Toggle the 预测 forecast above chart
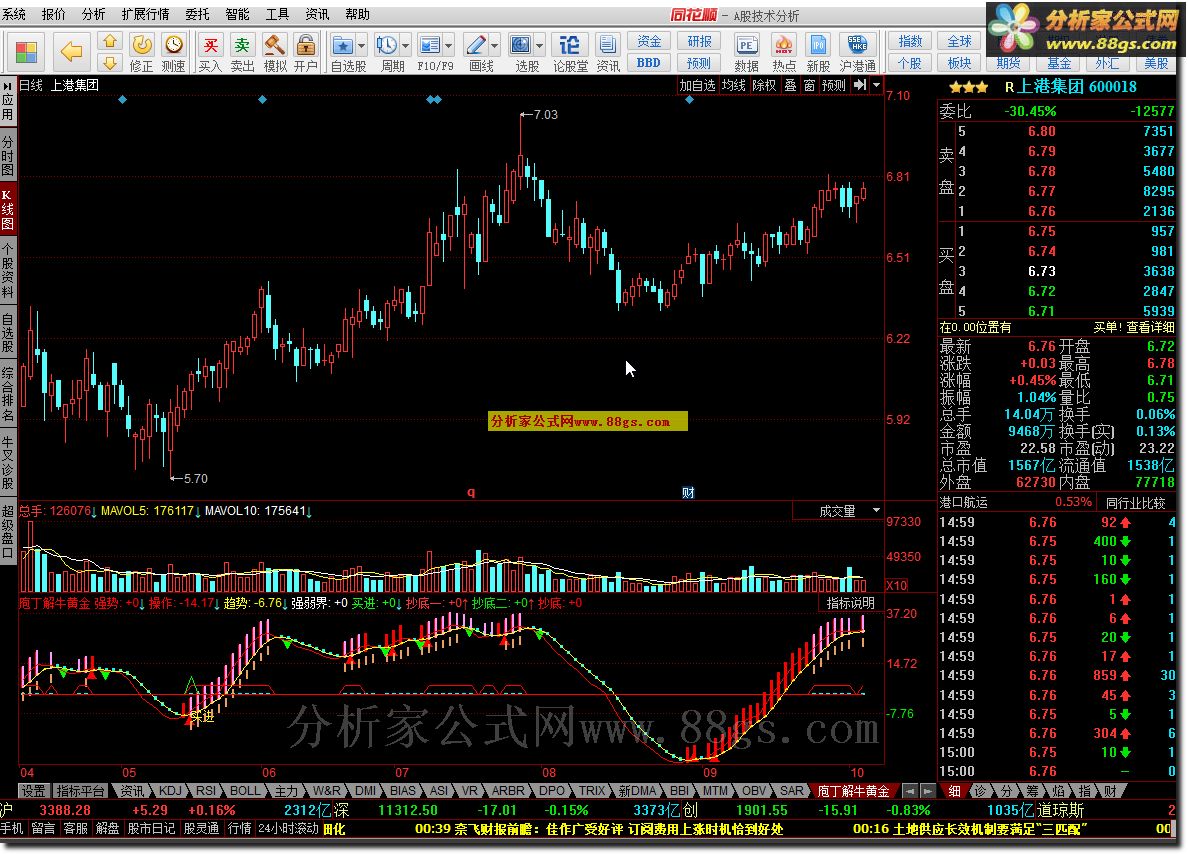 coord(833,85)
